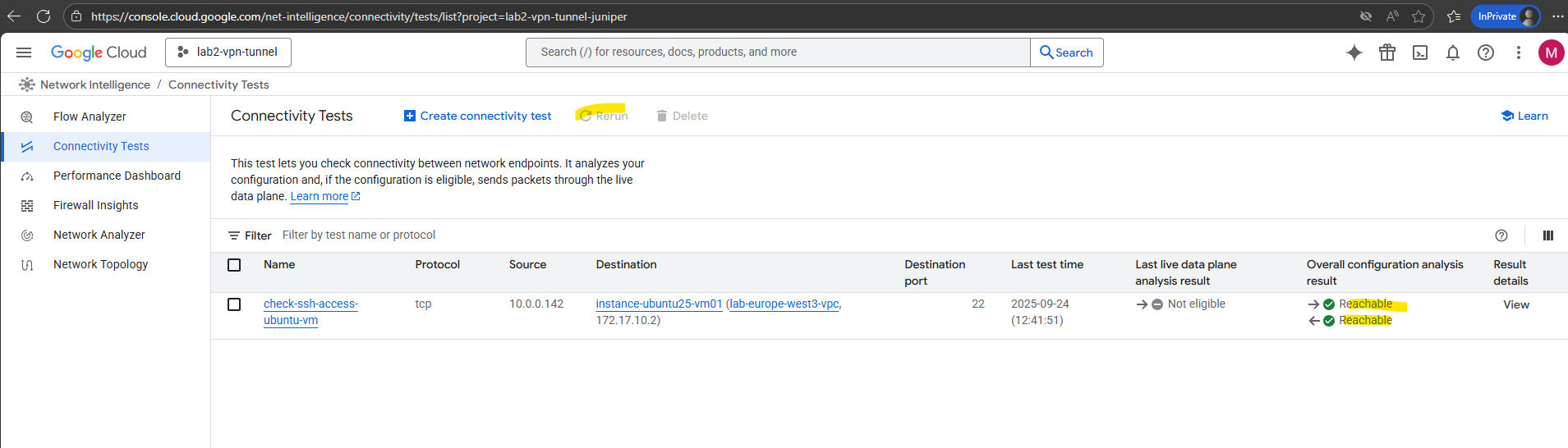Tick the checkbox for check-ssh-access-ubuntu-vm
The image size is (1568, 448).
coord(234,304)
